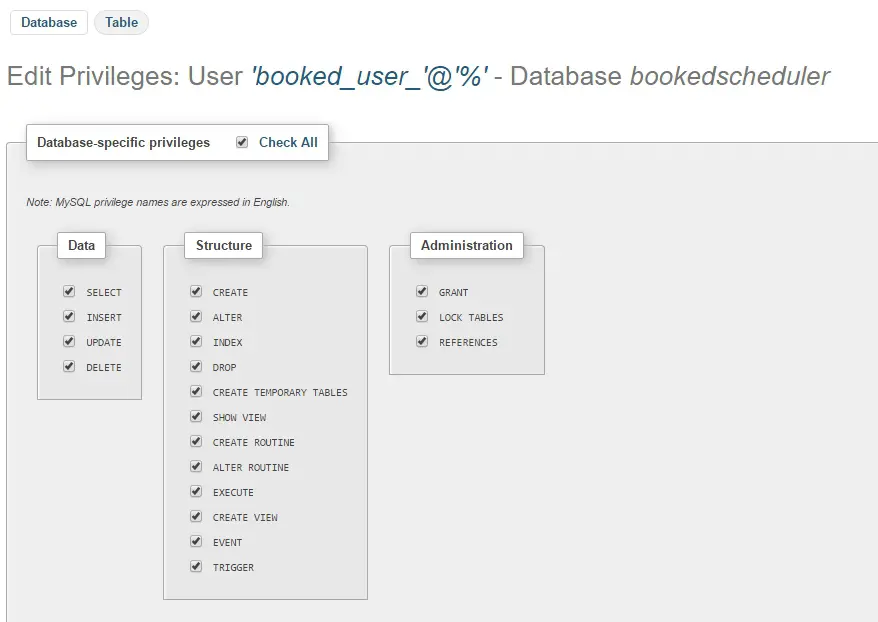Click the MySQL privilege names note

158,202
